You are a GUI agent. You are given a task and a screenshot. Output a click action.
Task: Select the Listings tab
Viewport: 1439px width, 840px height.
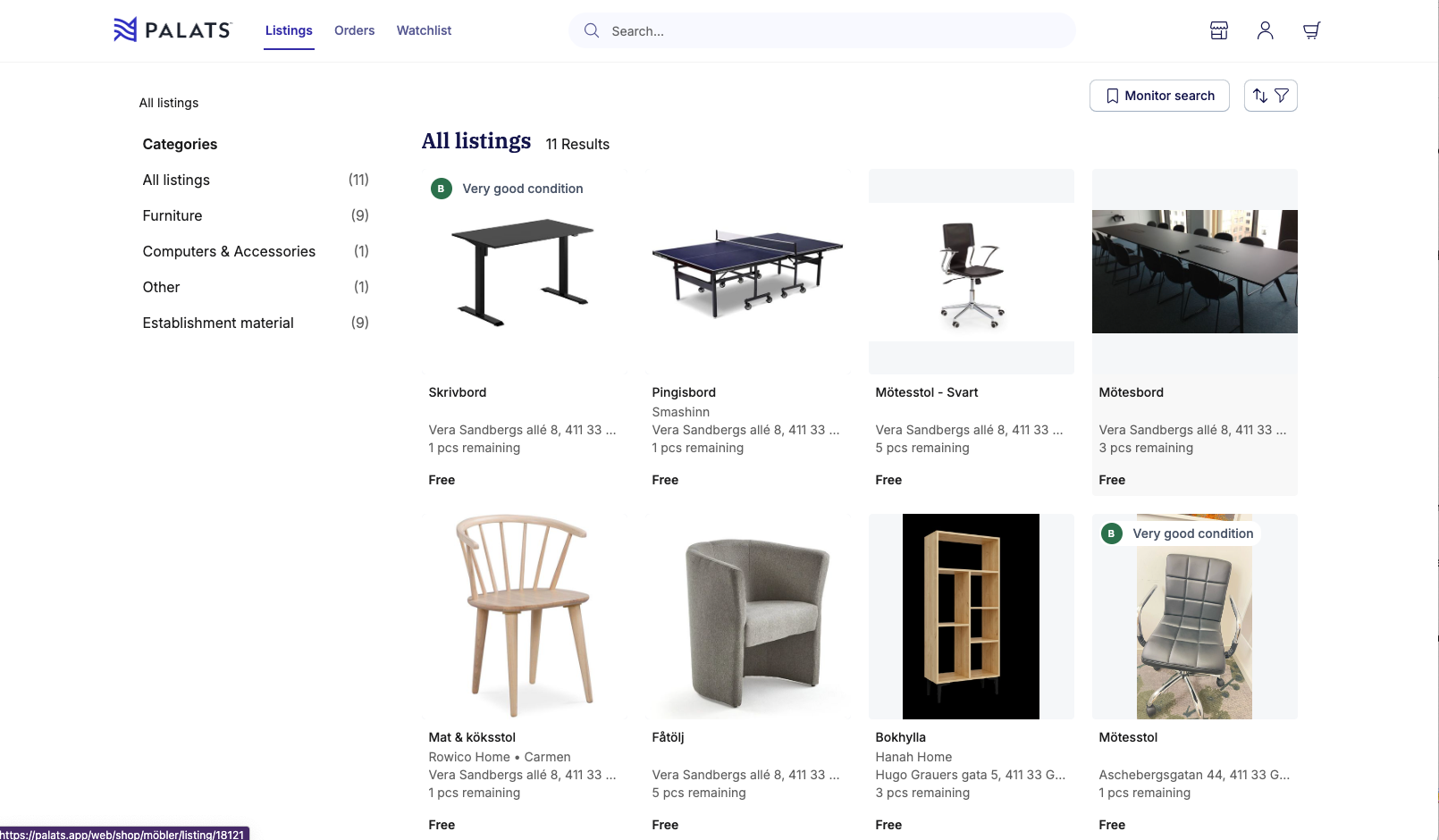click(289, 30)
